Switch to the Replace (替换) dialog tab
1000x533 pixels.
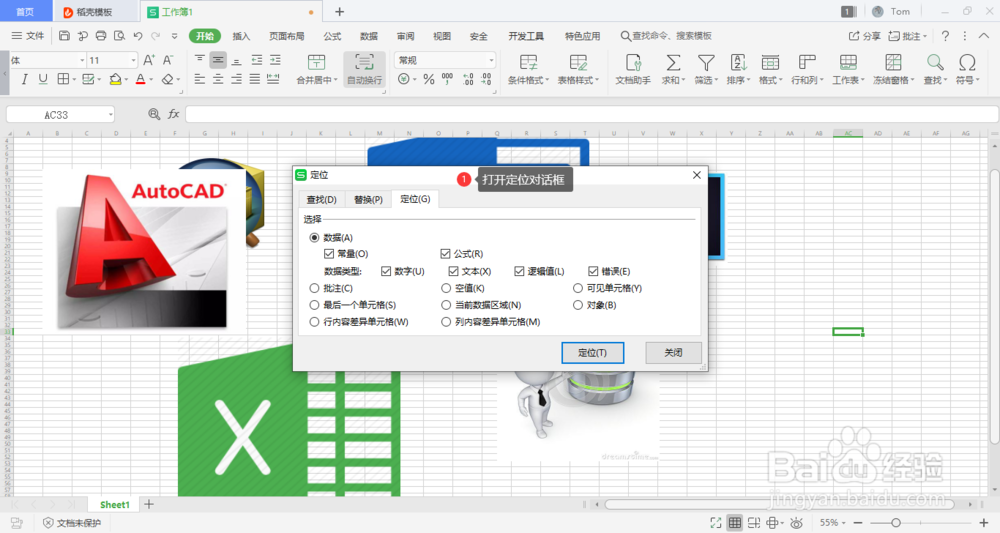(368, 200)
